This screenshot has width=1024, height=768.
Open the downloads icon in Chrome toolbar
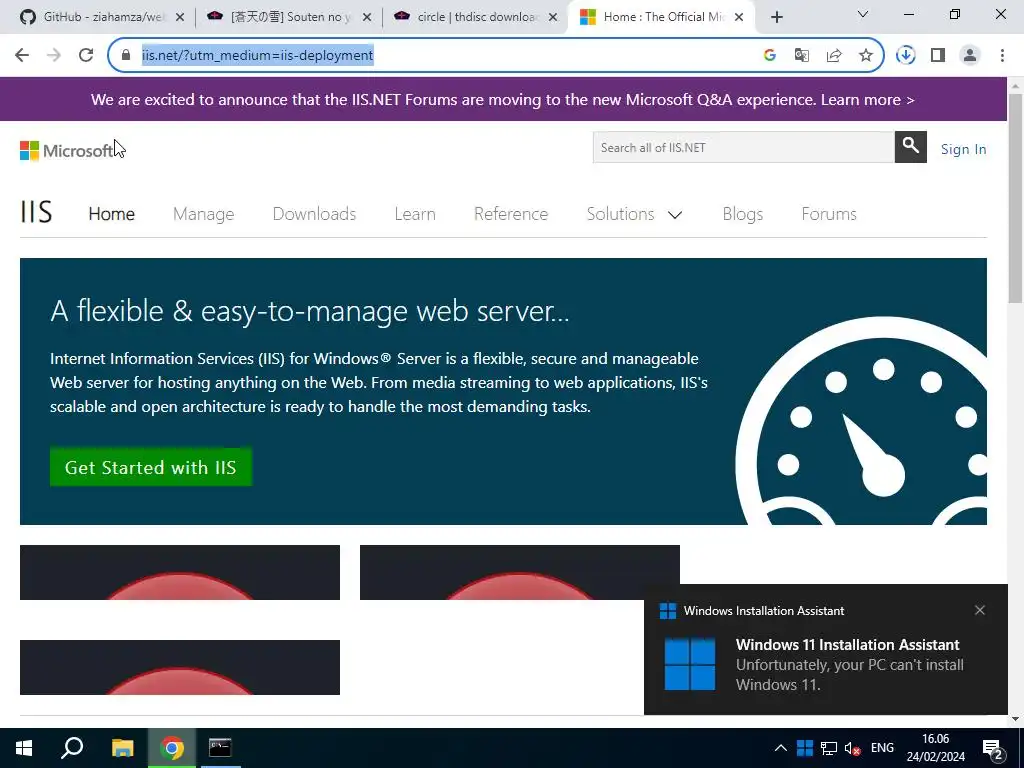906,56
